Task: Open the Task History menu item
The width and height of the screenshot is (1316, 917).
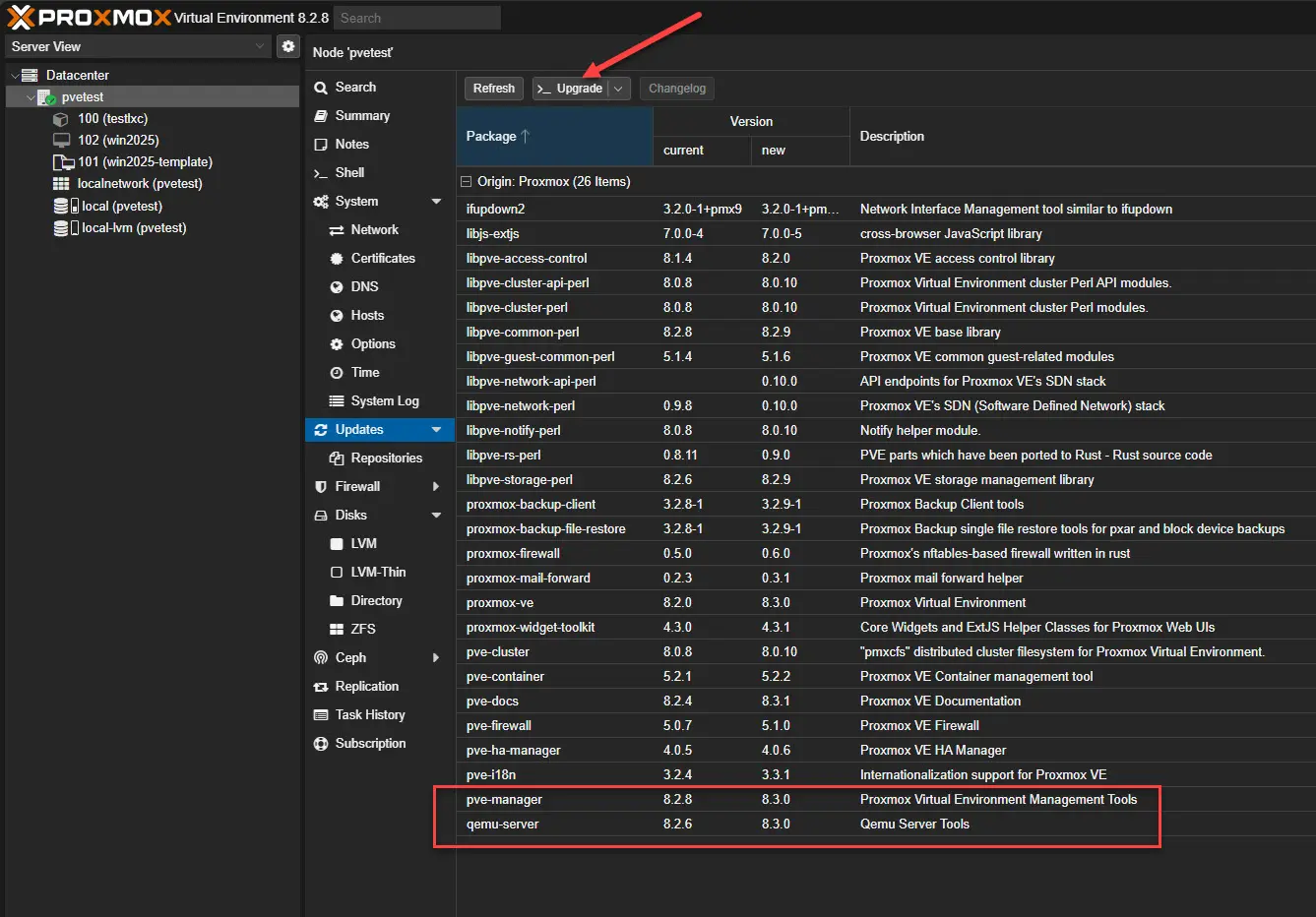Action: 369,715
